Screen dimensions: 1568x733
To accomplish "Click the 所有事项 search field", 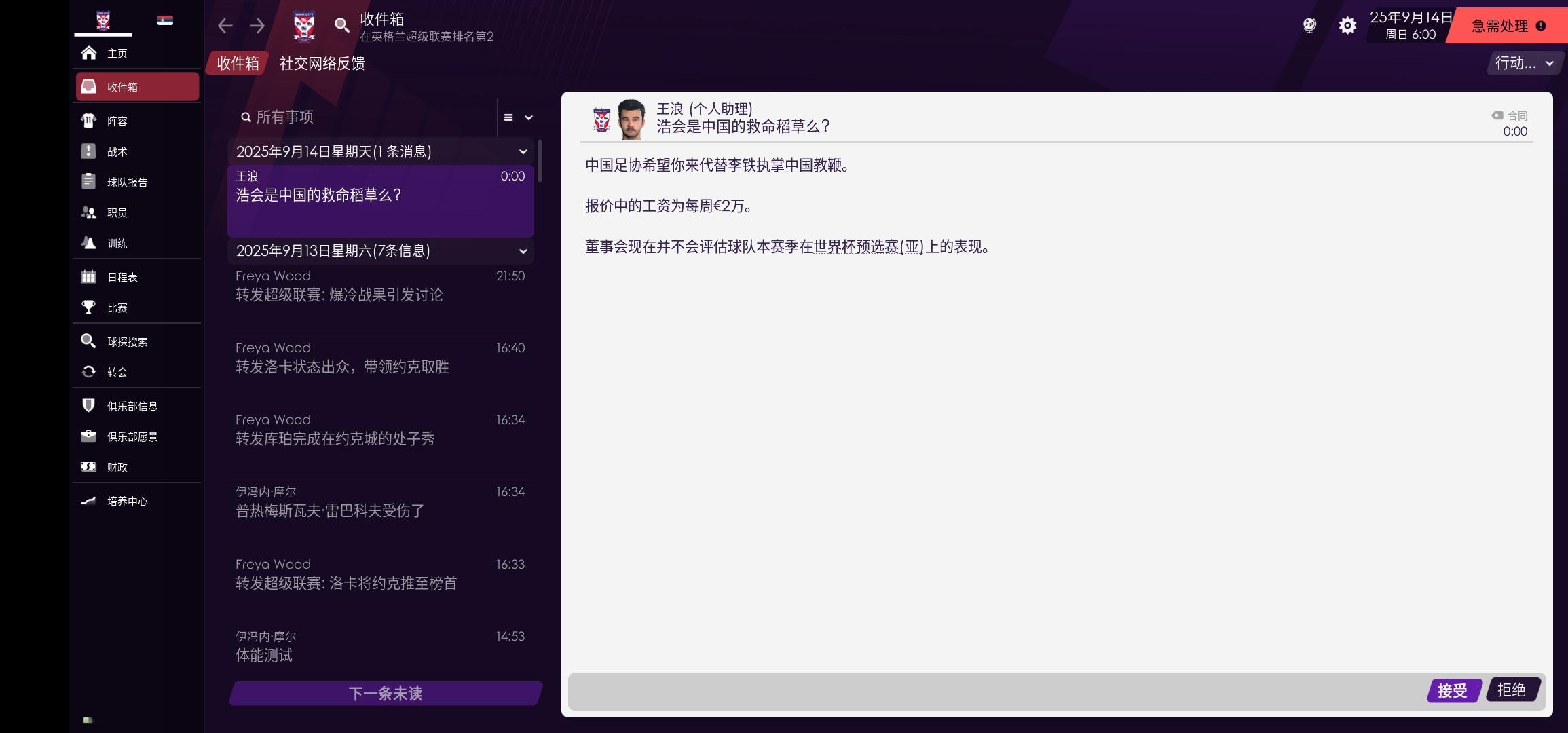I will tap(367, 117).
